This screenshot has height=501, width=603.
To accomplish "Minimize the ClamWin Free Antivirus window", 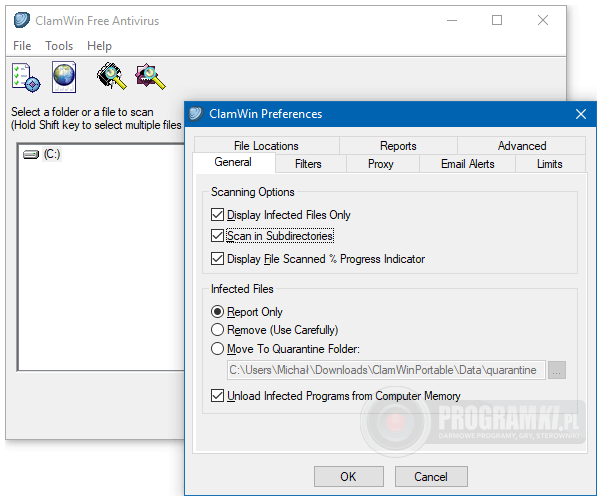I will tap(452, 20).
